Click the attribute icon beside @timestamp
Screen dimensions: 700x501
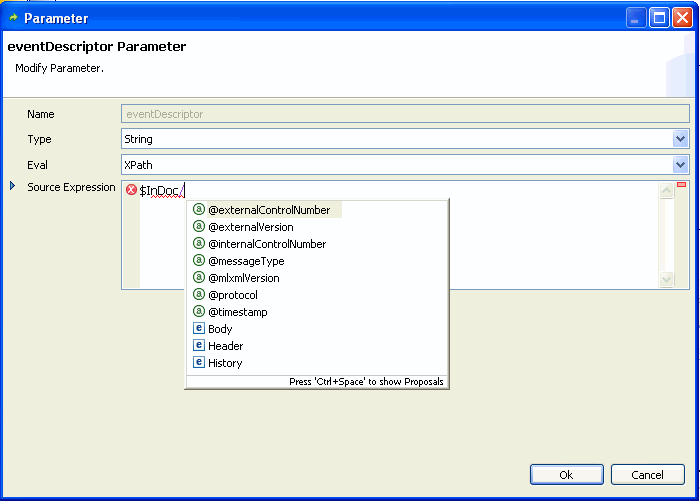pos(199,311)
